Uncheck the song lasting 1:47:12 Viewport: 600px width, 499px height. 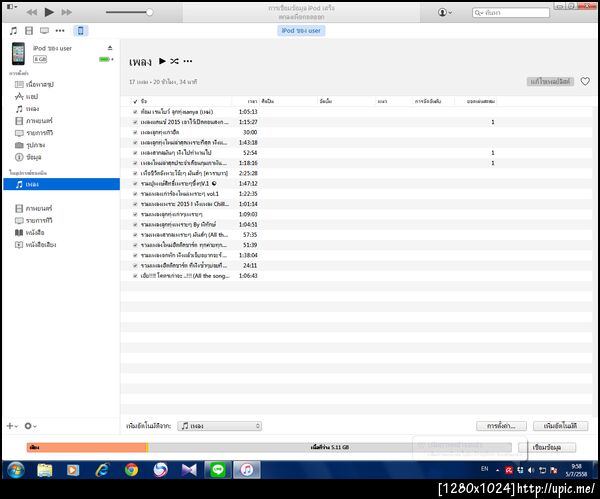tap(135, 184)
